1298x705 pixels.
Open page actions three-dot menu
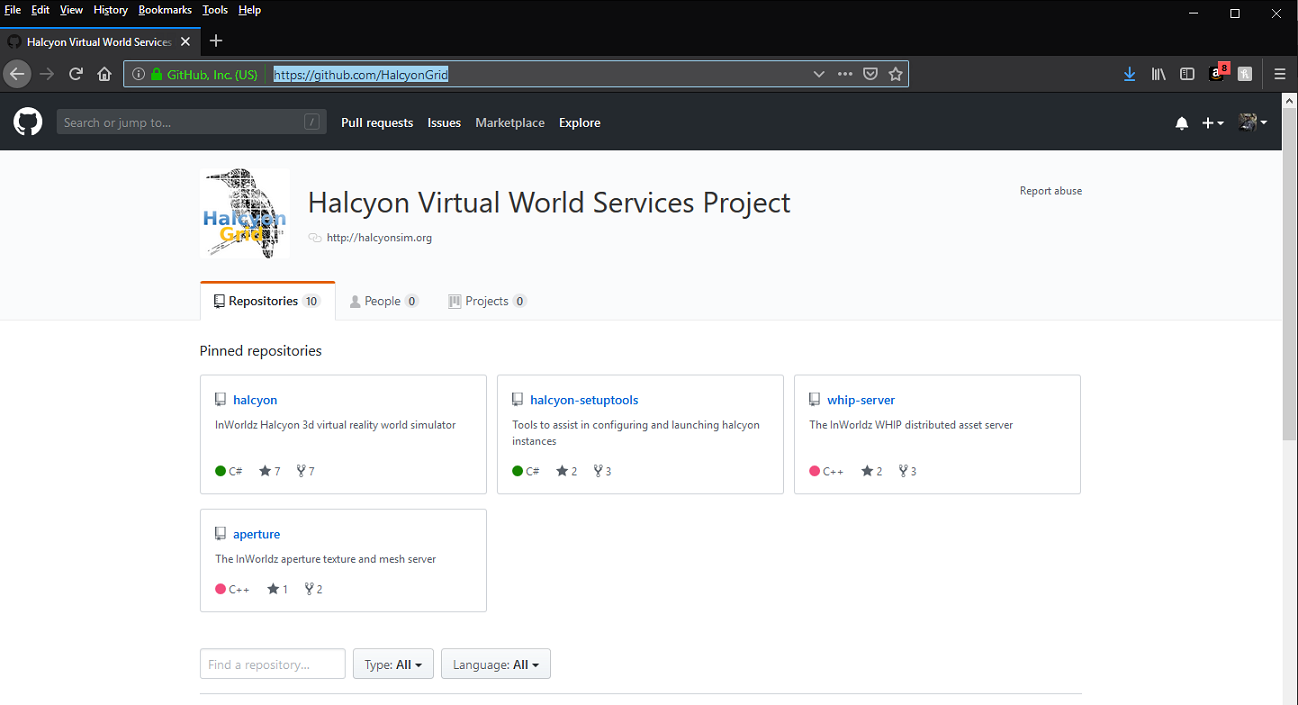845,74
